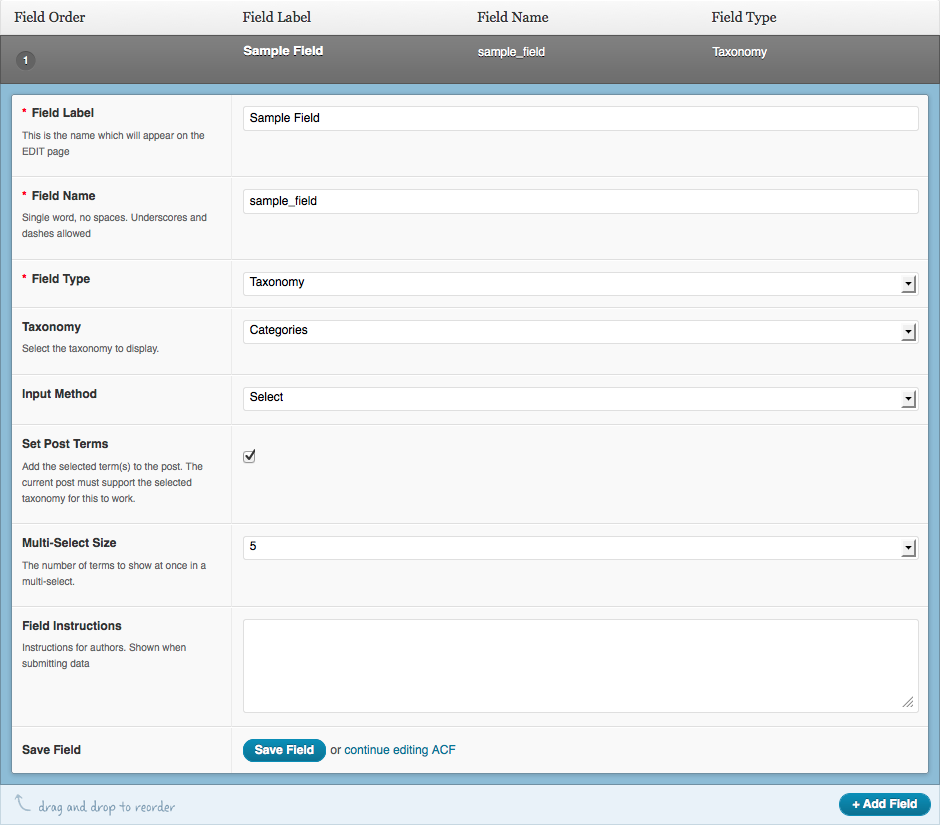Click the field order number 1 circle
This screenshot has height=826, width=940.
[26, 61]
